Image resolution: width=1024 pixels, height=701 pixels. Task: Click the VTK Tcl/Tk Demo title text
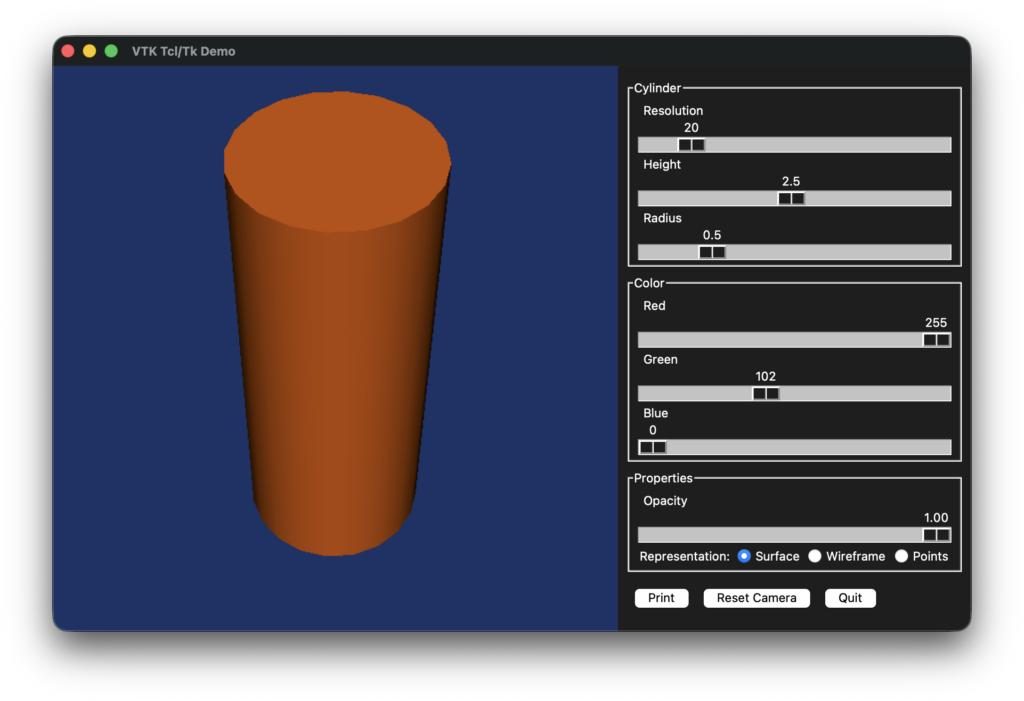point(184,51)
